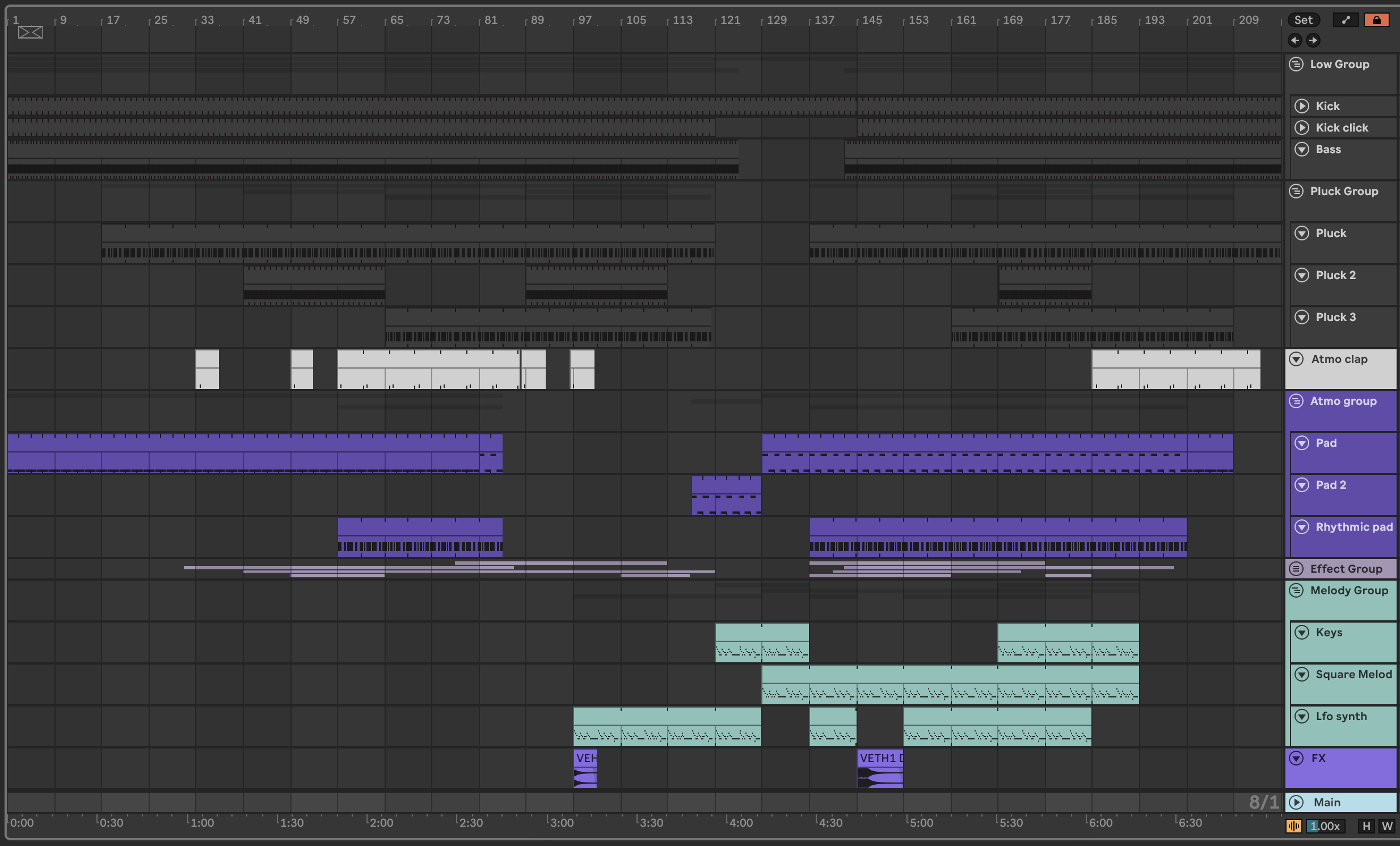Fold the Rhythmic pad track
This screenshot has width=1400, height=846.
(1302, 527)
